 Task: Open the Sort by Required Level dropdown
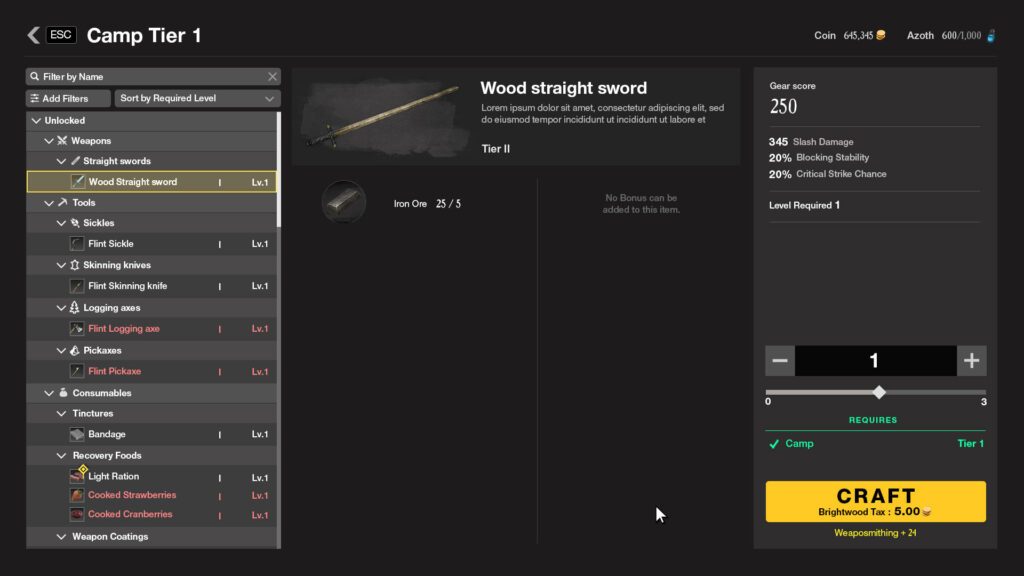coord(197,98)
